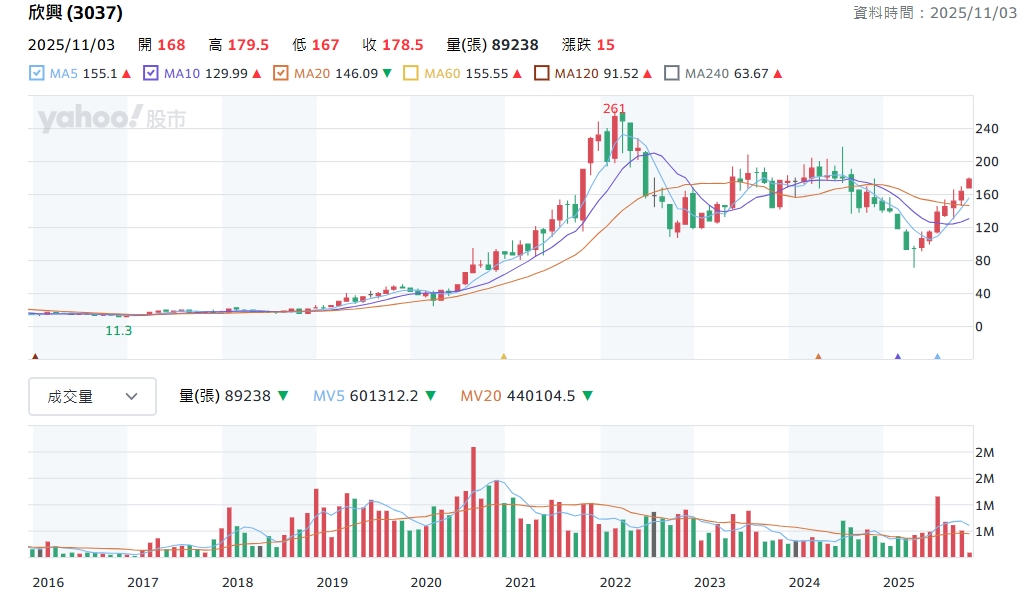Click the dark brown triangle marker near 2016
The image size is (1036, 604).
[x=35, y=356]
